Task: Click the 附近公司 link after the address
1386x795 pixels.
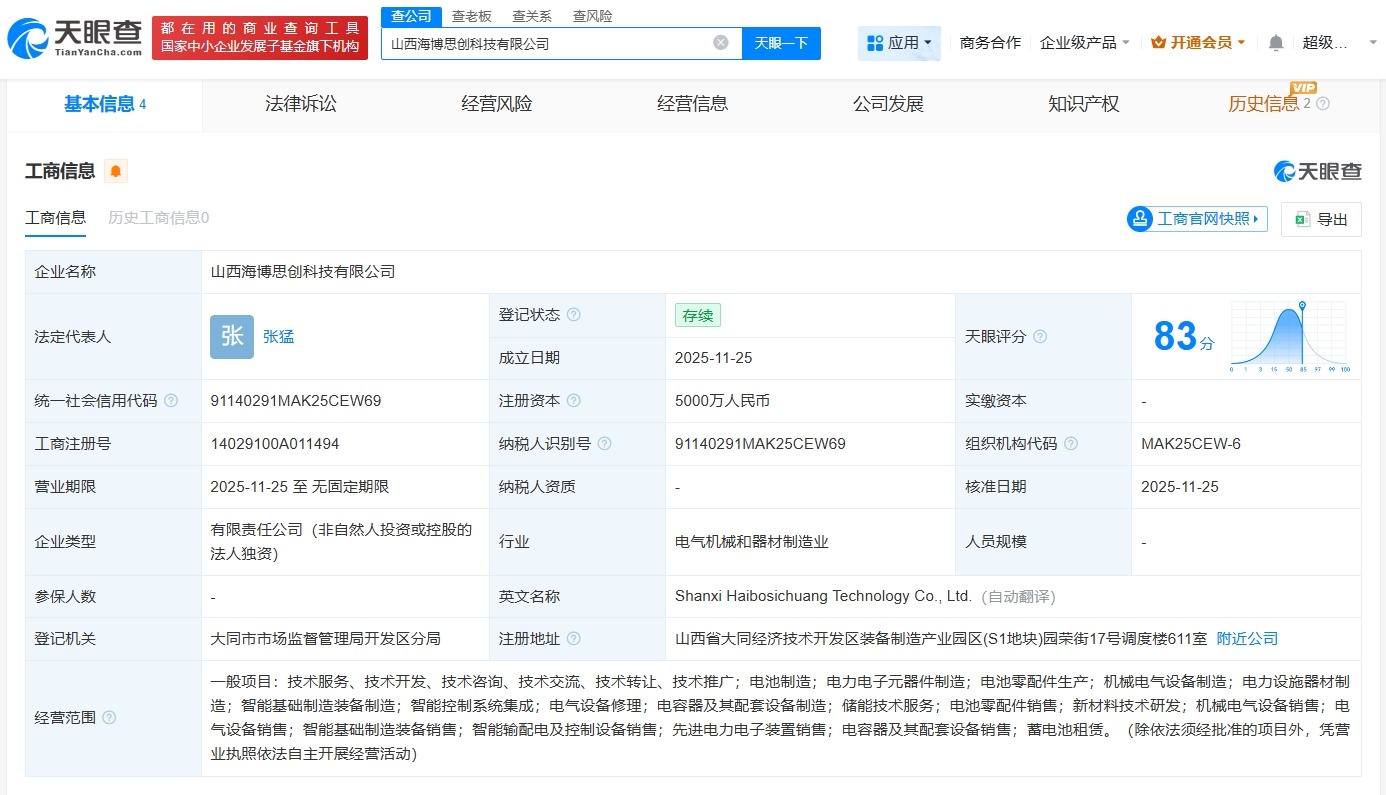Action: point(1246,638)
